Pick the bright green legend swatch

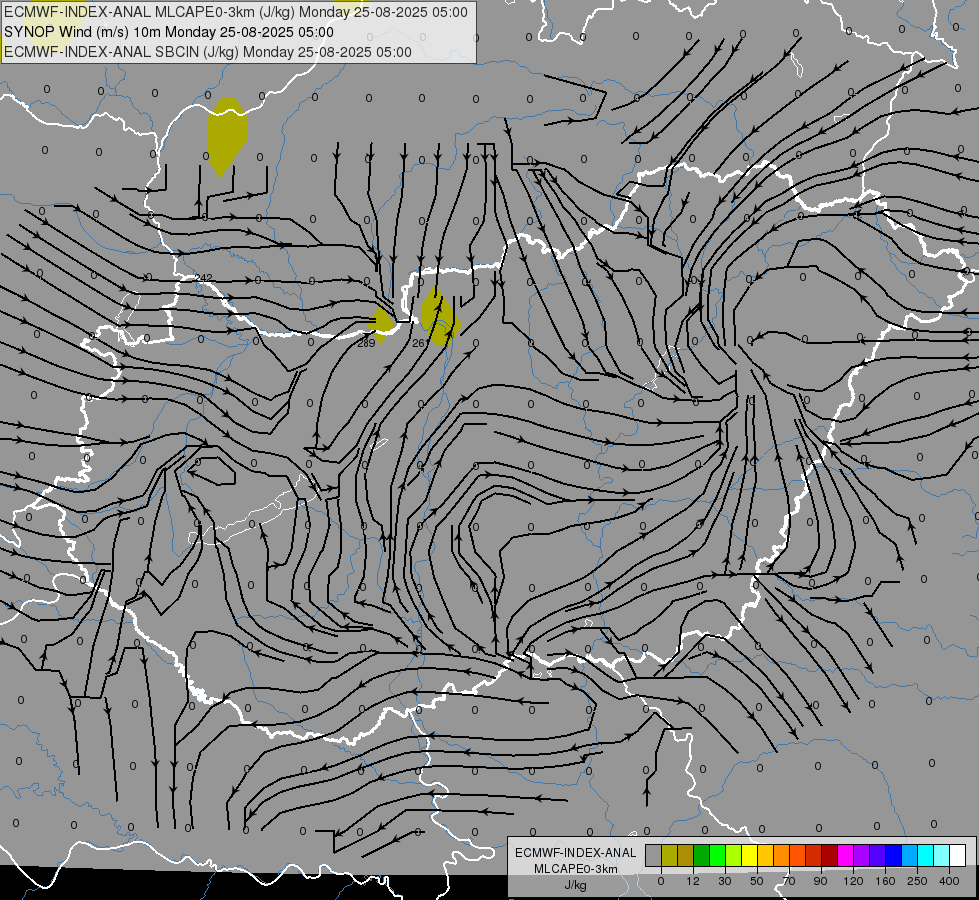tap(718, 856)
